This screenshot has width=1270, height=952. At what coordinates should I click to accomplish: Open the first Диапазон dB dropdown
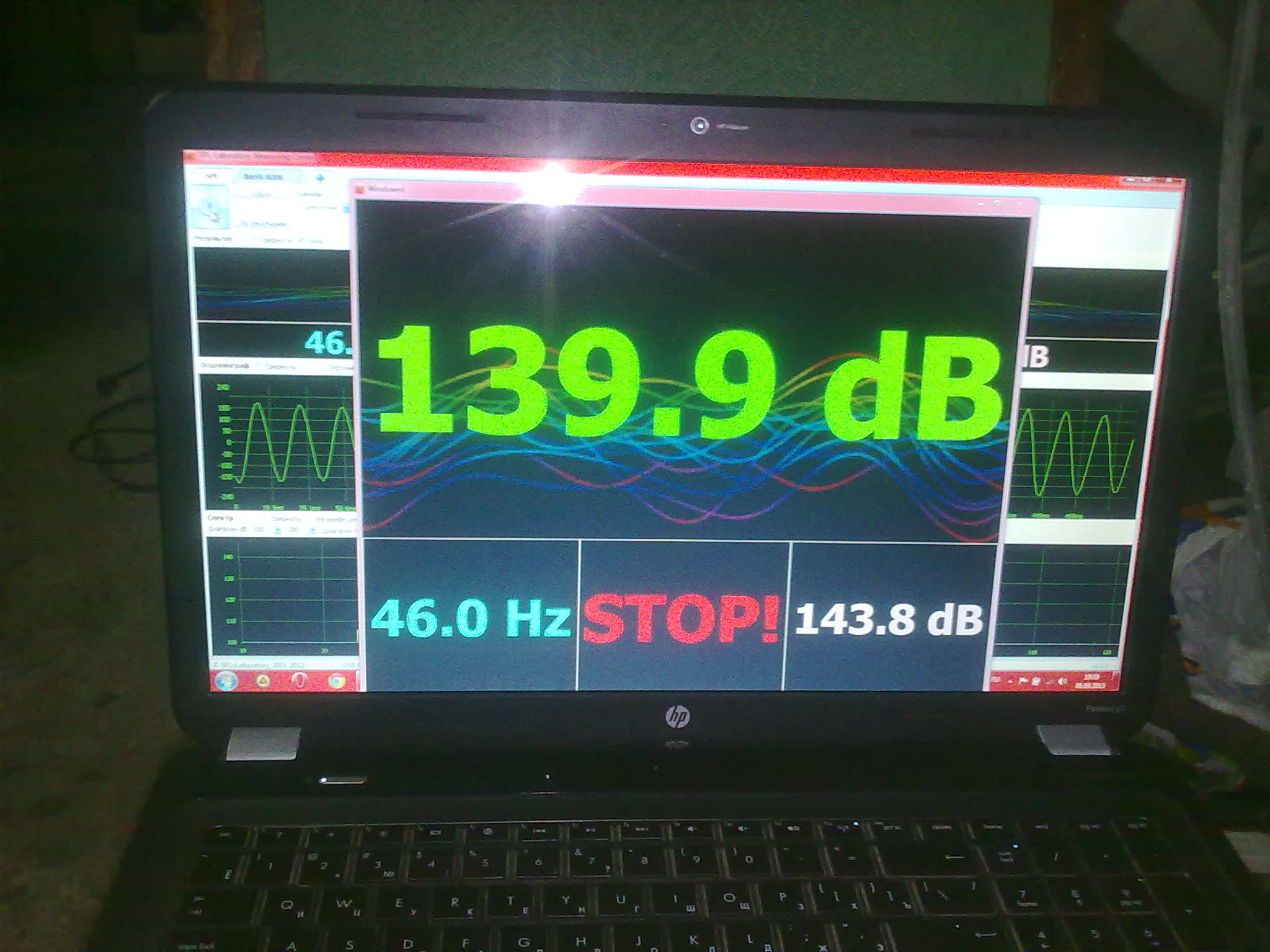pyautogui.click(x=277, y=531)
